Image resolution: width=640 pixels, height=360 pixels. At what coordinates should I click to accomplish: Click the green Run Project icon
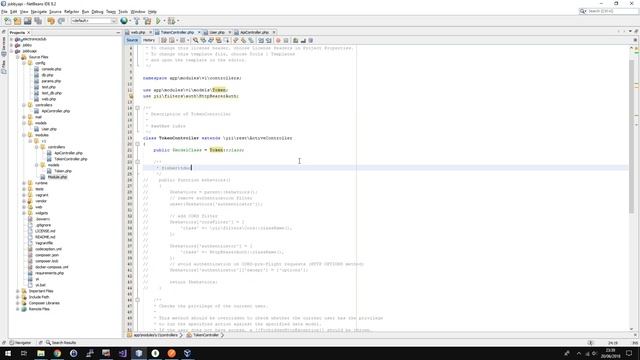point(158,21)
